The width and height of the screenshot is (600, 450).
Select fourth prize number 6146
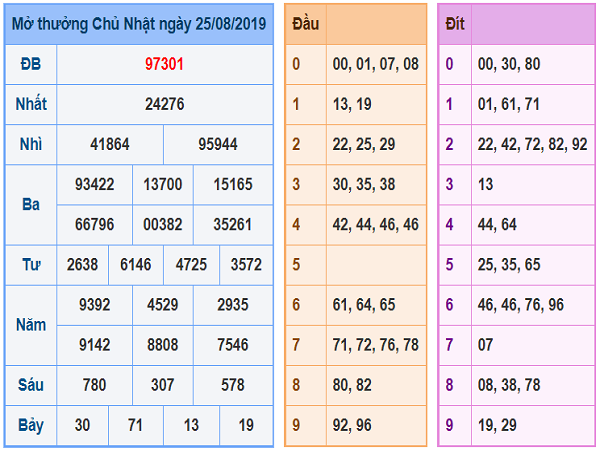(x=135, y=264)
